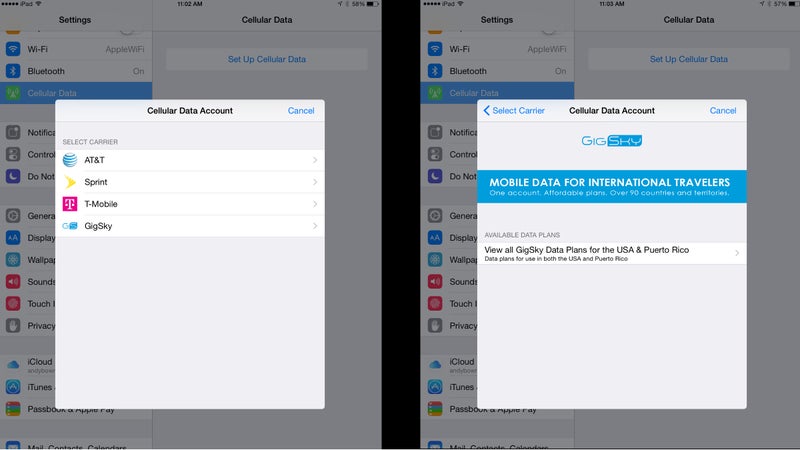View all GigSky Data Plans for USA
The image size is (800, 450).
(x=612, y=253)
